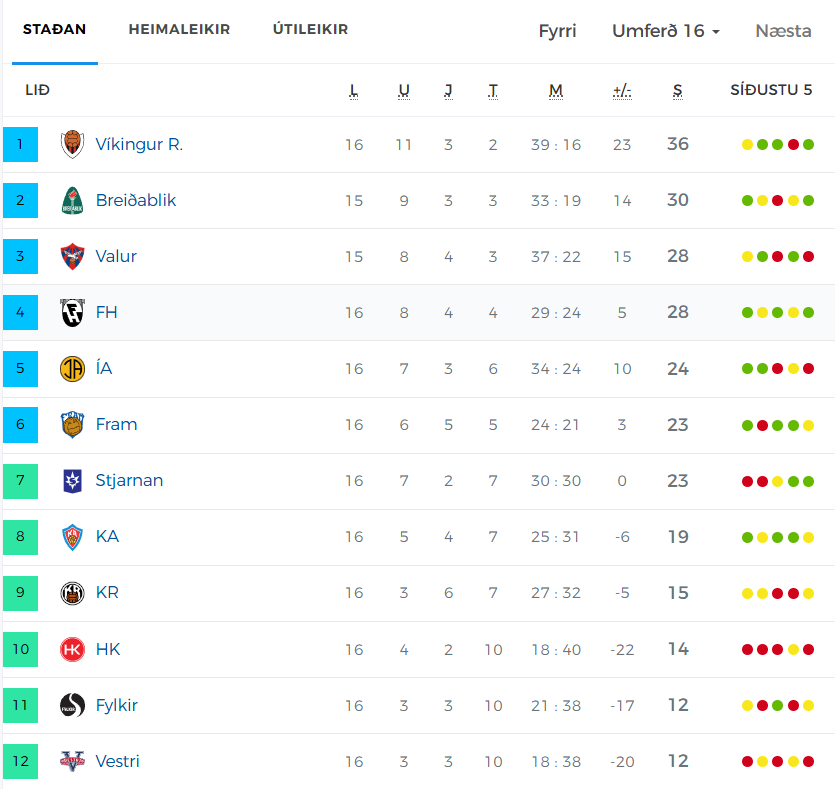Go to next round with Næsta
Viewport: 835px width, 789px height.
pos(783,31)
